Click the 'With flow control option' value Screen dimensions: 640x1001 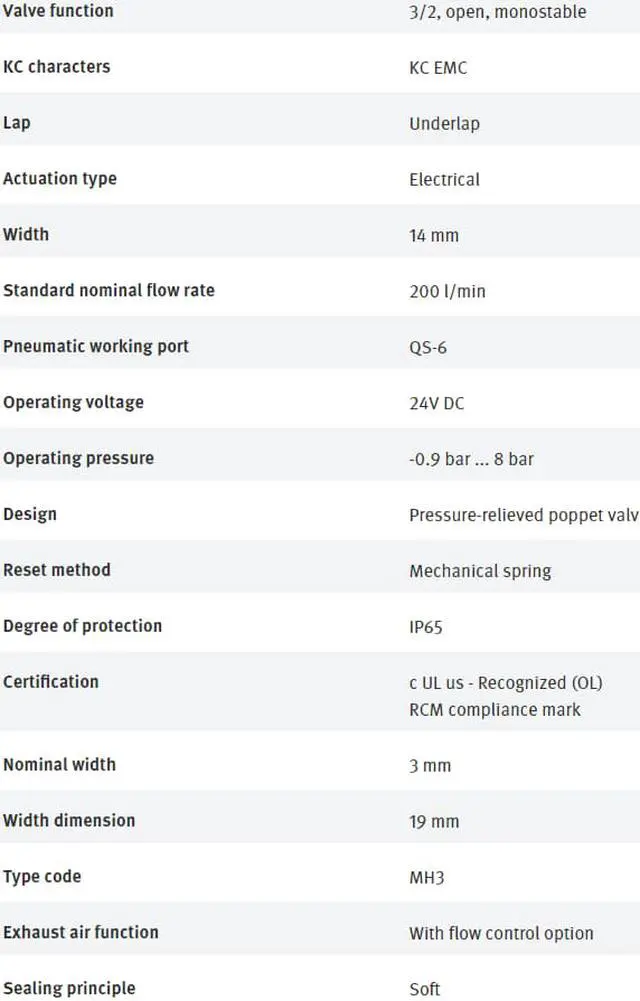point(502,933)
